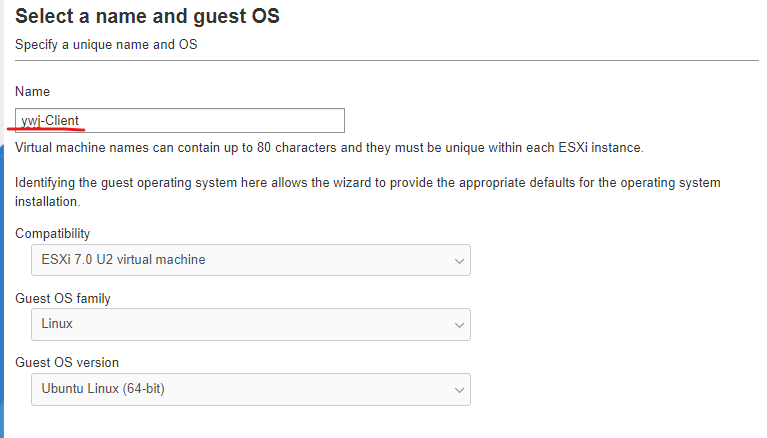The height and width of the screenshot is (438, 767).
Task: Click the Name field label
Action: (32, 92)
